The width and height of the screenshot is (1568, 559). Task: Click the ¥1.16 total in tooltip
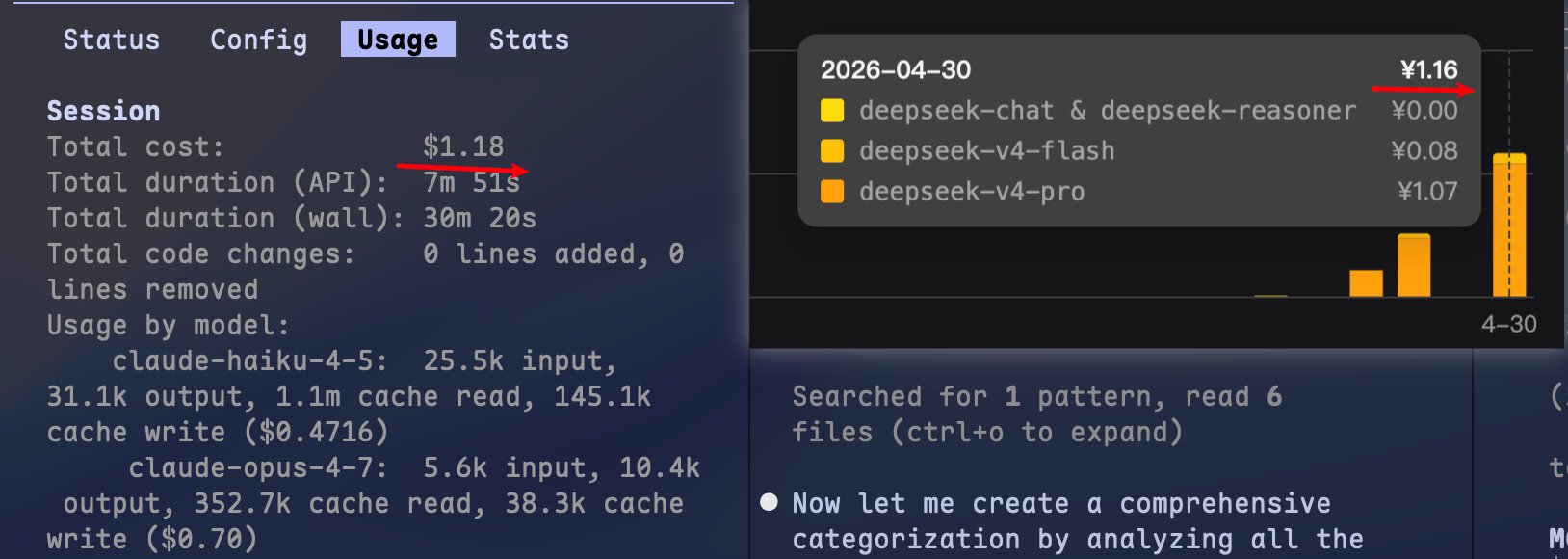click(1429, 69)
